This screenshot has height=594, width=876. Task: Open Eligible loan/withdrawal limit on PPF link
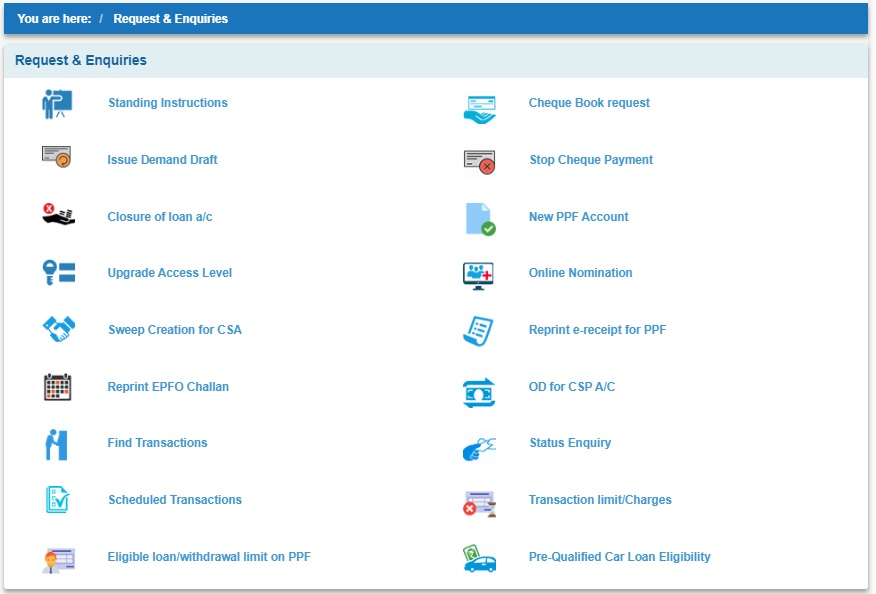click(x=209, y=557)
